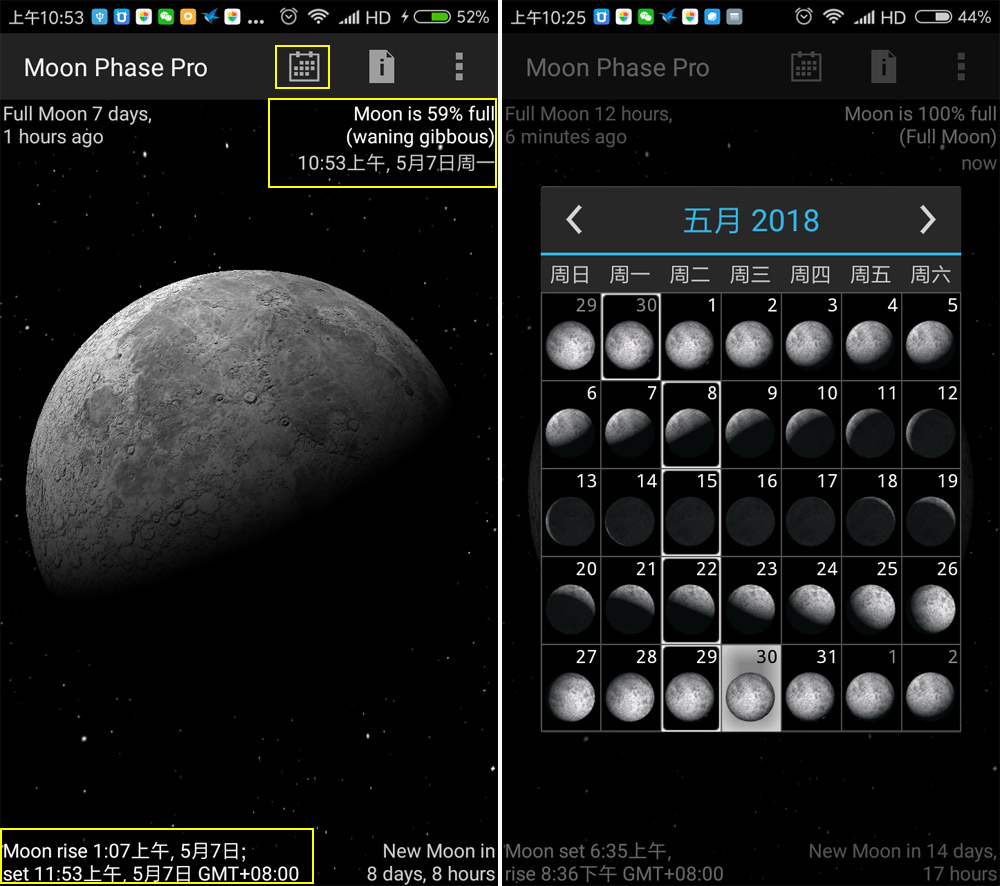This screenshot has height=886, width=1000.
Task: Select May 29 full moon cell
Action: pos(691,688)
